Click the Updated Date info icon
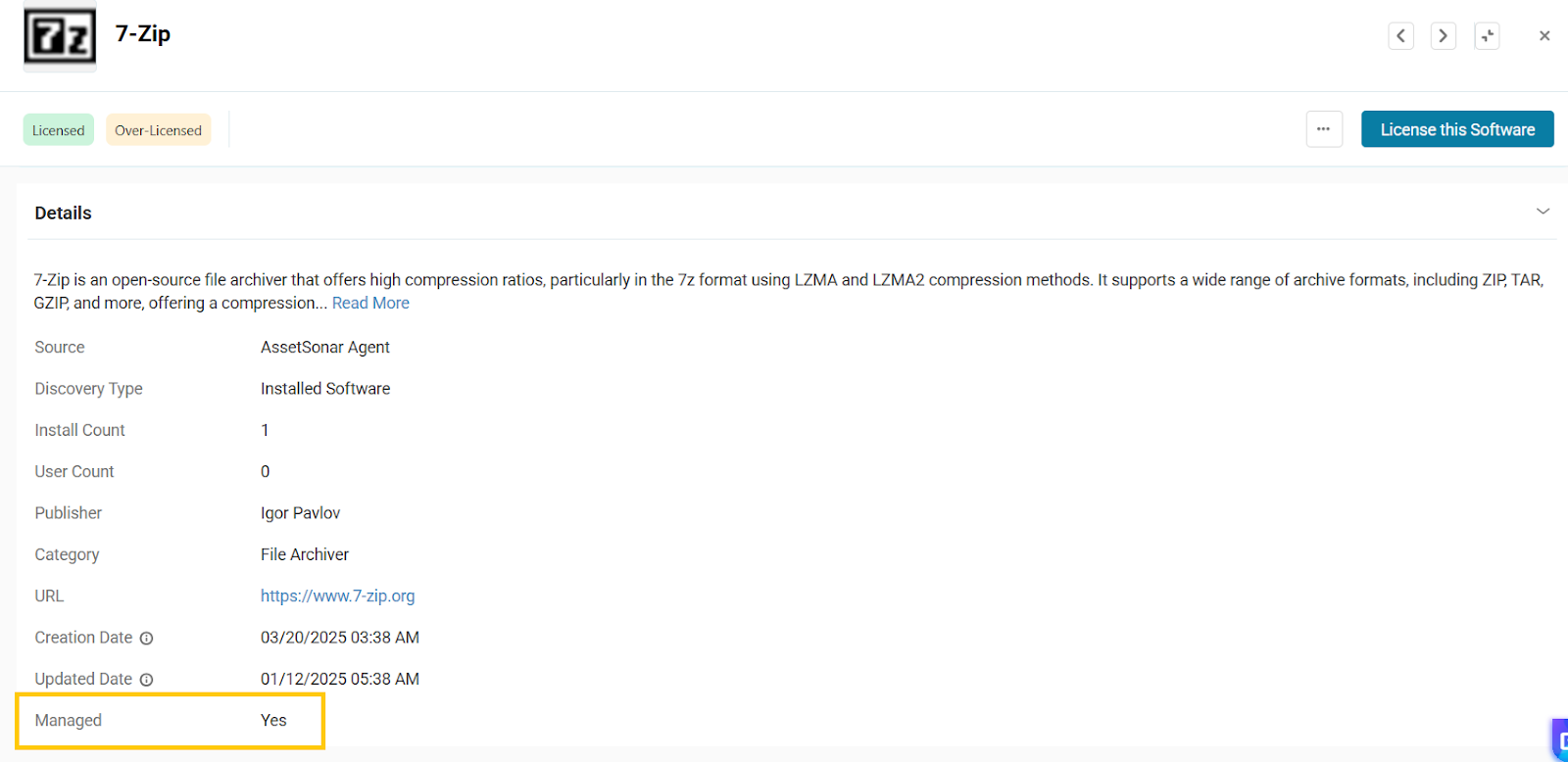Image resolution: width=1568 pixels, height=762 pixels. [x=146, y=680]
